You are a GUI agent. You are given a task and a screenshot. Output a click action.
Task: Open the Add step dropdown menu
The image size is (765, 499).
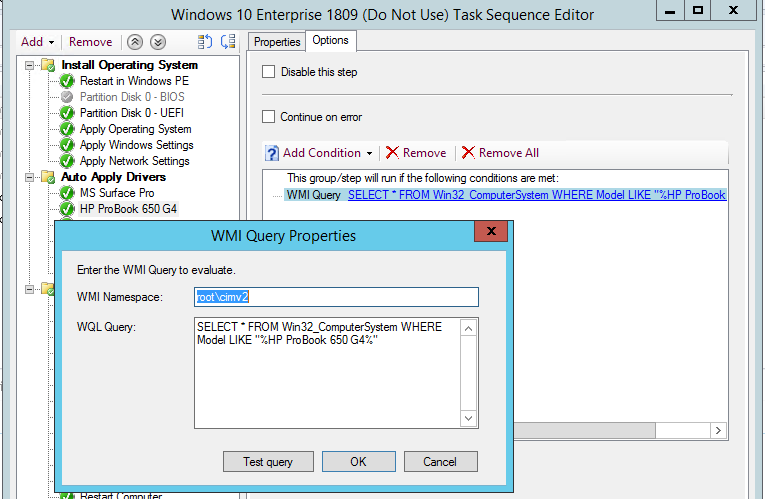tap(37, 42)
